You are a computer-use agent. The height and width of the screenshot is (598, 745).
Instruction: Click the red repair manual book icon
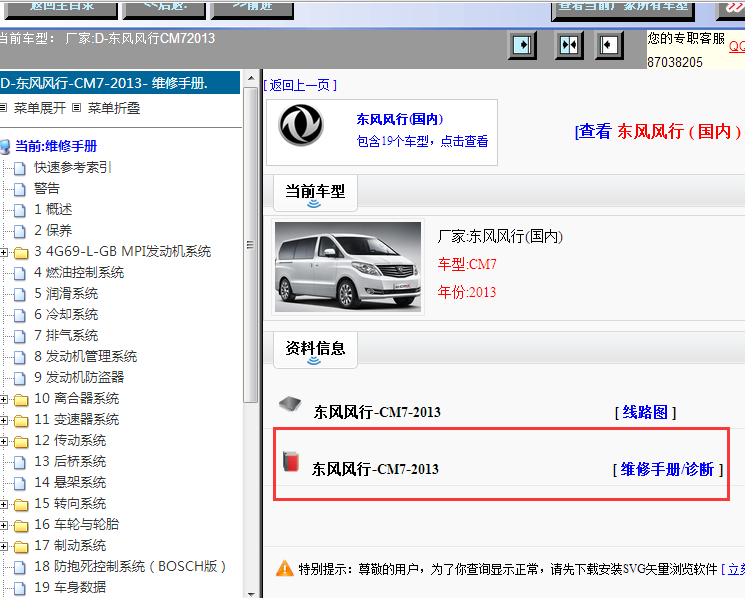(x=291, y=461)
